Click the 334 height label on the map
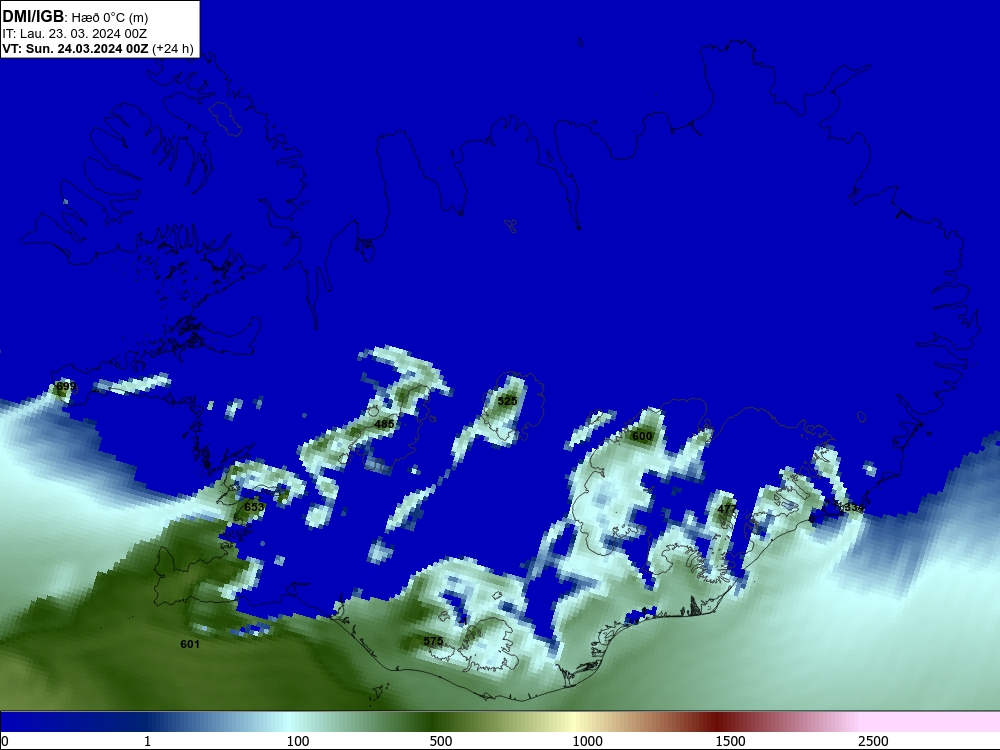Viewport: 1000px width, 750px height. click(853, 507)
